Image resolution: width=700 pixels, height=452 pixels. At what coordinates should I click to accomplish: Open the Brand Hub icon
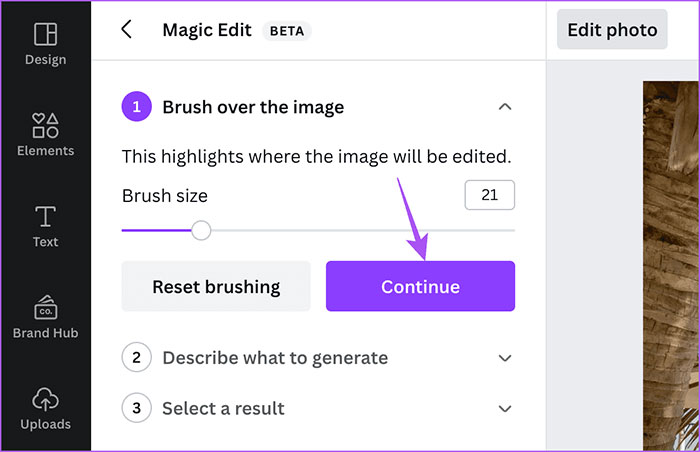45,307
